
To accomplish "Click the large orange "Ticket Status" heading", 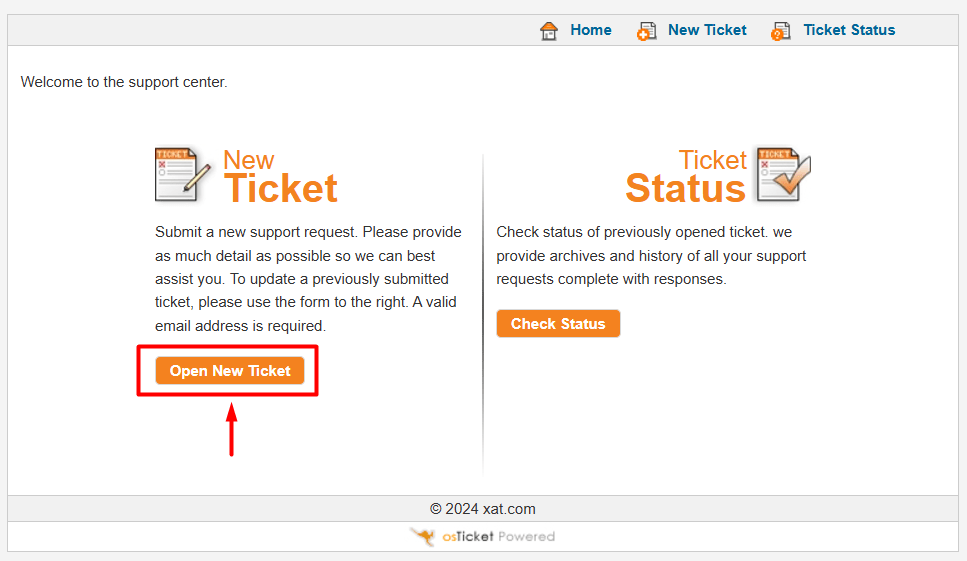I will 686,178.
